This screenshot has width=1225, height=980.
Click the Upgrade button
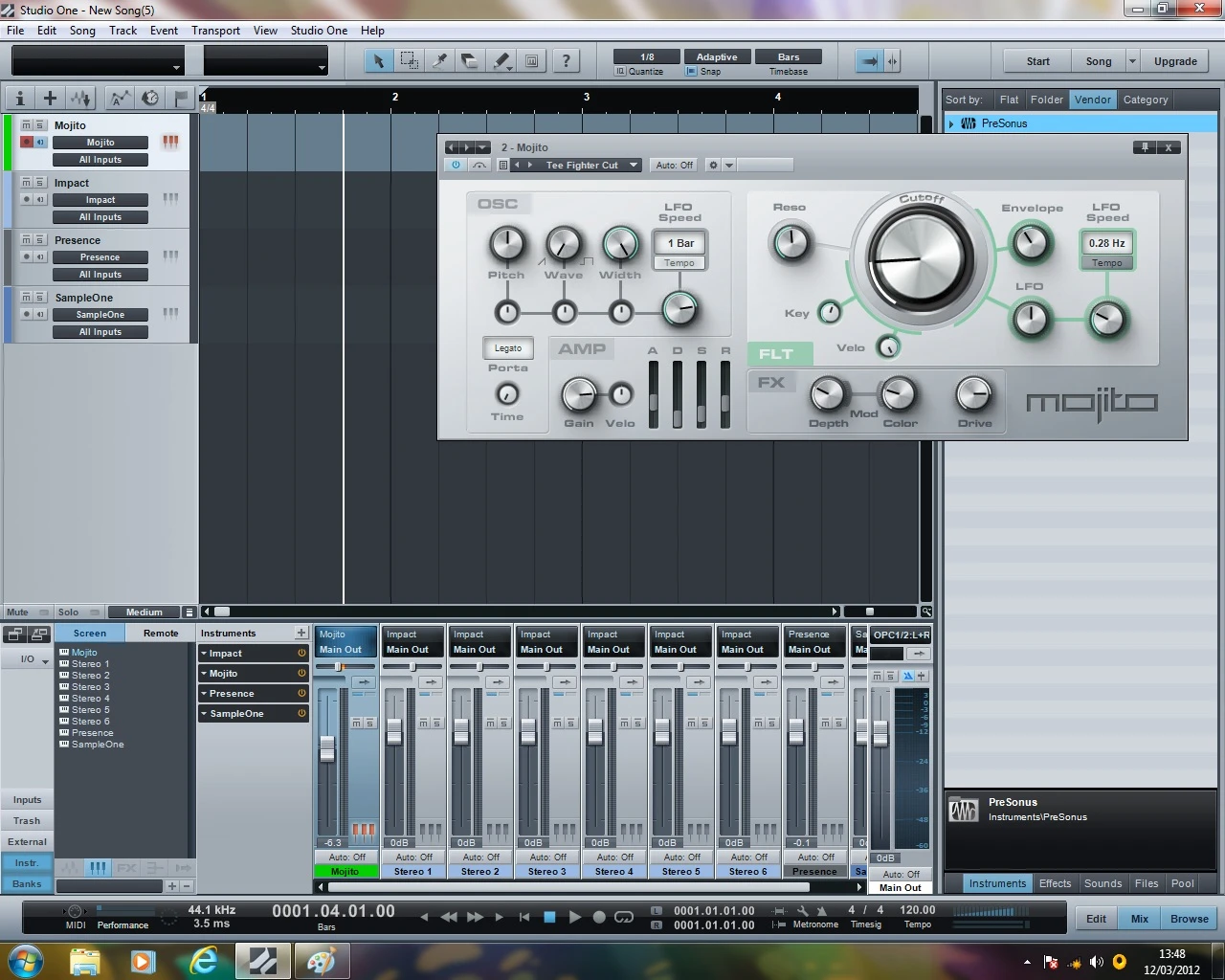[x=1175, y=60]
